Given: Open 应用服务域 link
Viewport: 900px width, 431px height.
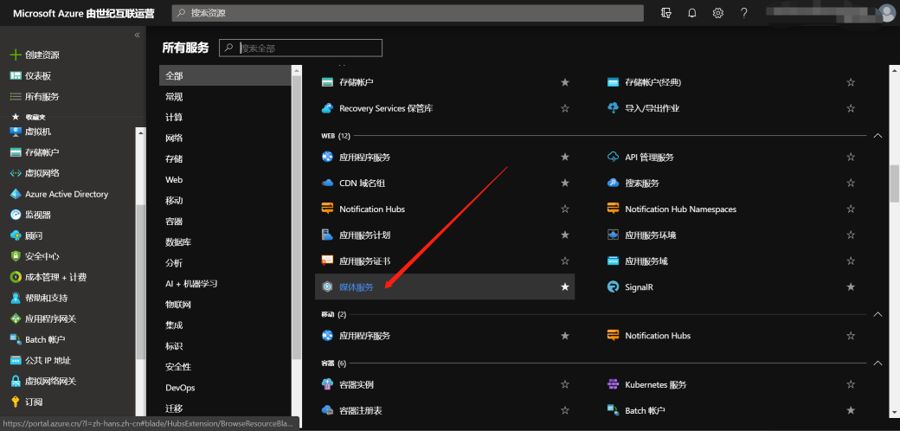Looking at the screenshot, I should click(646, 261).
